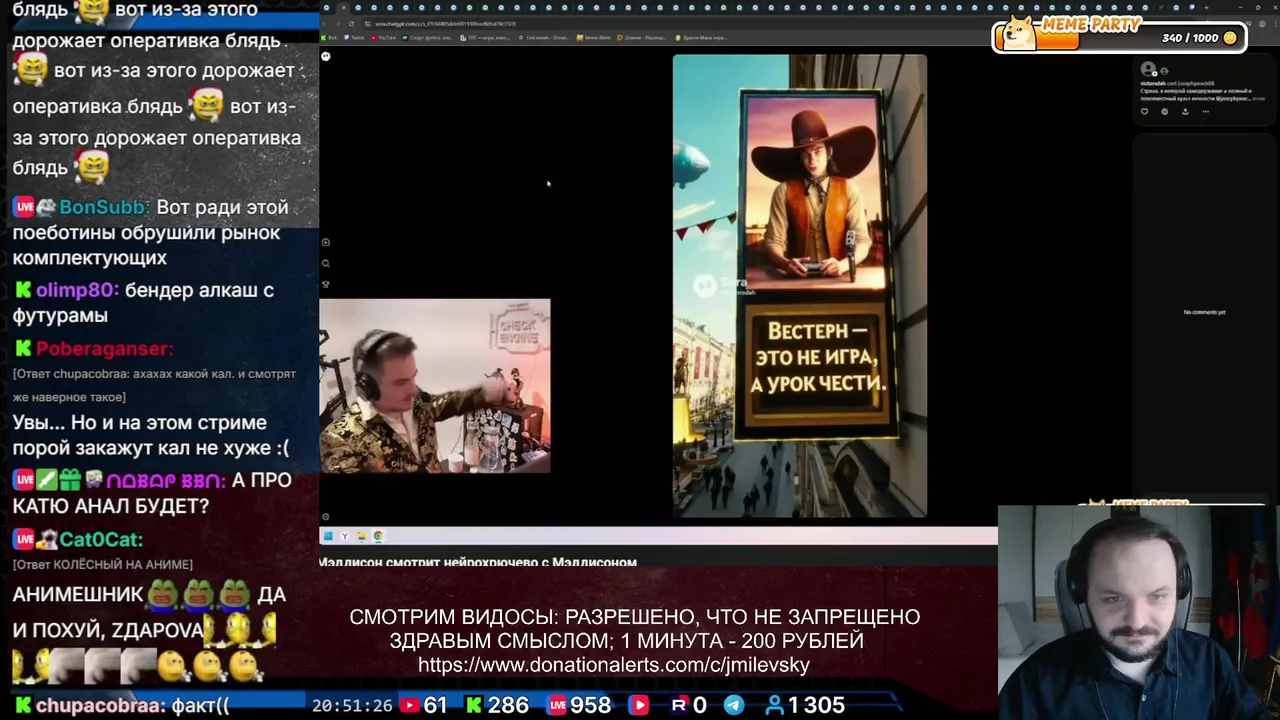Screen dimensions: 1280x720
Task: Click the Kick viewer count icon showing 286
Action: tap(475, 705)
